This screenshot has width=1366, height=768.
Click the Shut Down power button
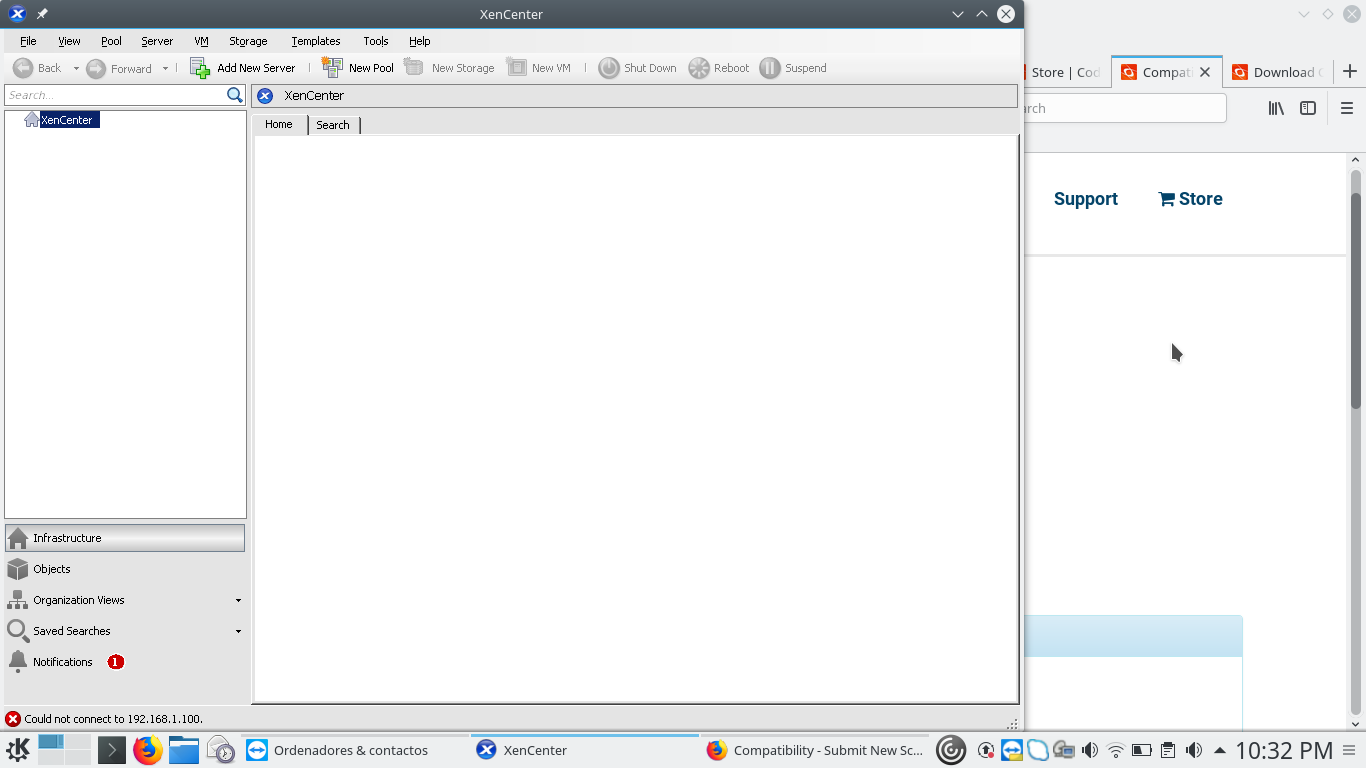point(638,68)
